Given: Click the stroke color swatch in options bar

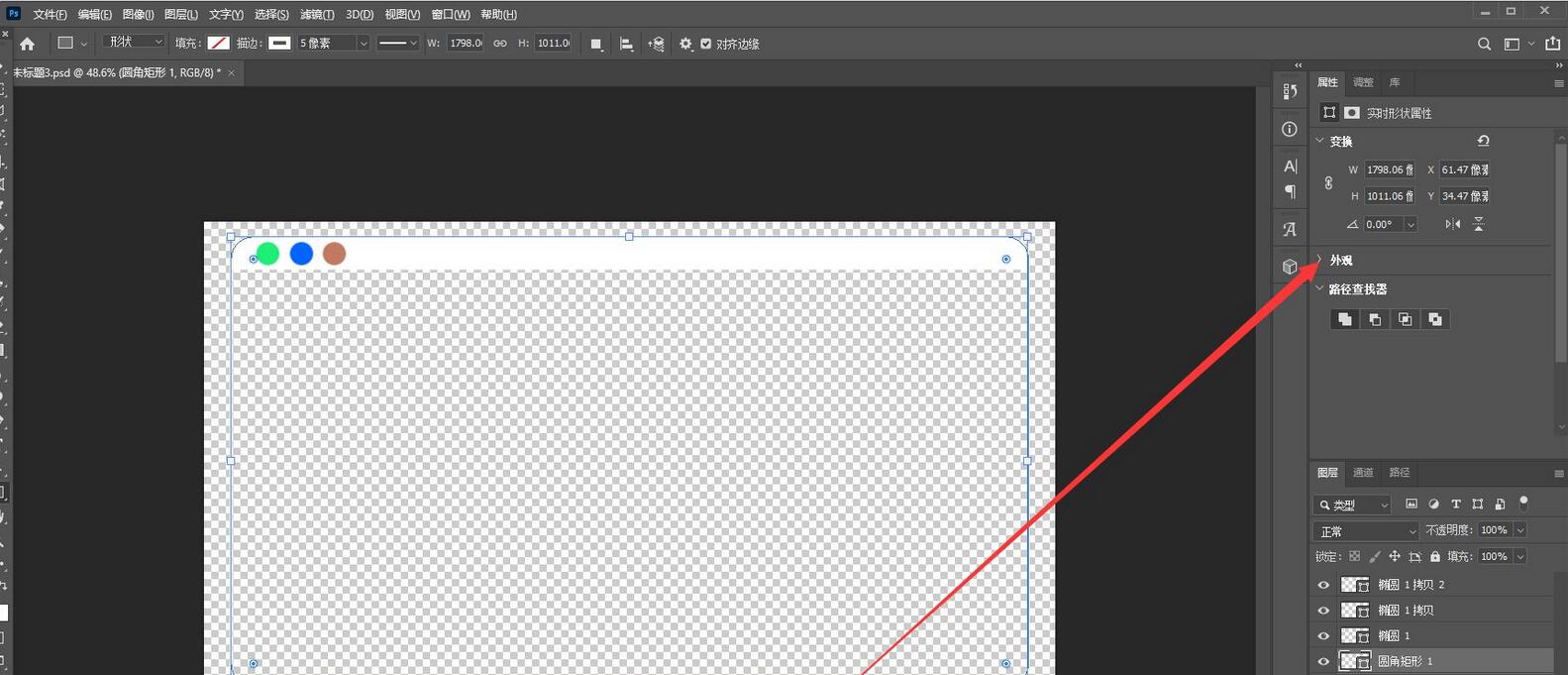Looking at the screenshot, I should (279, 43).
